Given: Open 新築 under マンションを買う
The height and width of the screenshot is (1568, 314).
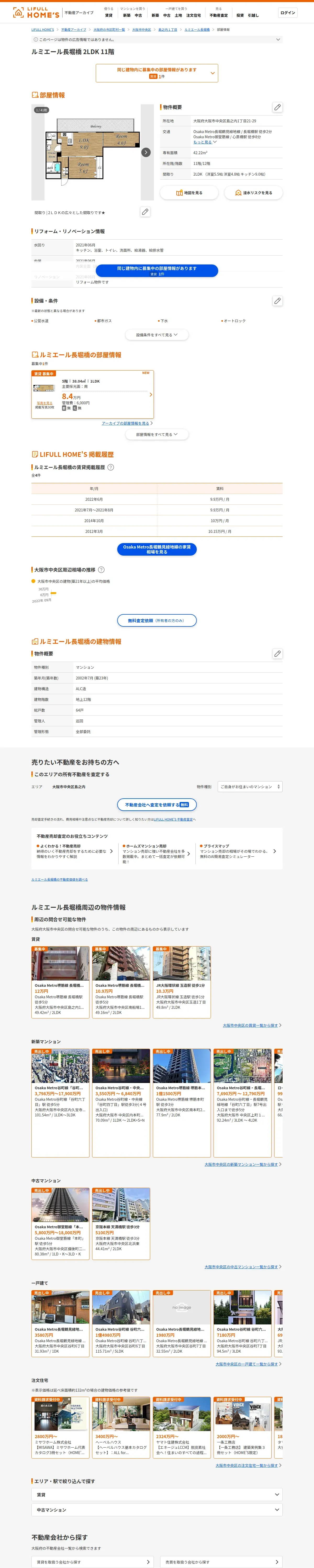Looking at the screenshot, I should 127,15.
